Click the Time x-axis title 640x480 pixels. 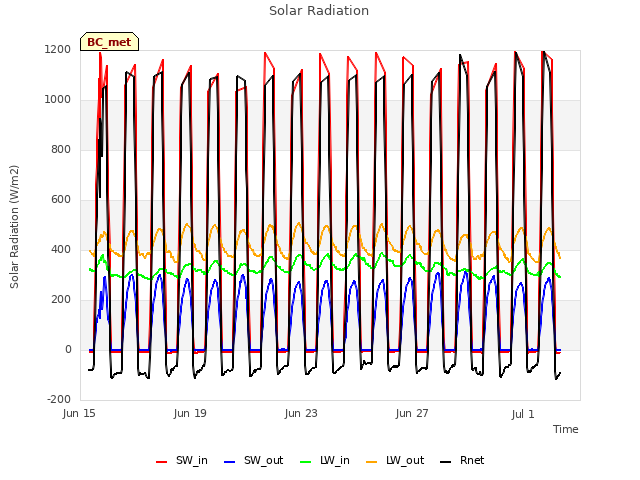click(566, 429)
